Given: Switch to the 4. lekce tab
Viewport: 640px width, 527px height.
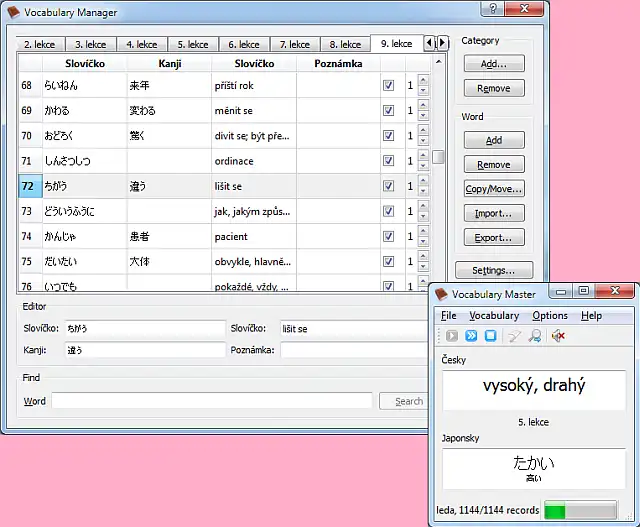Looking at the screenshot, I should pos(142,44).
